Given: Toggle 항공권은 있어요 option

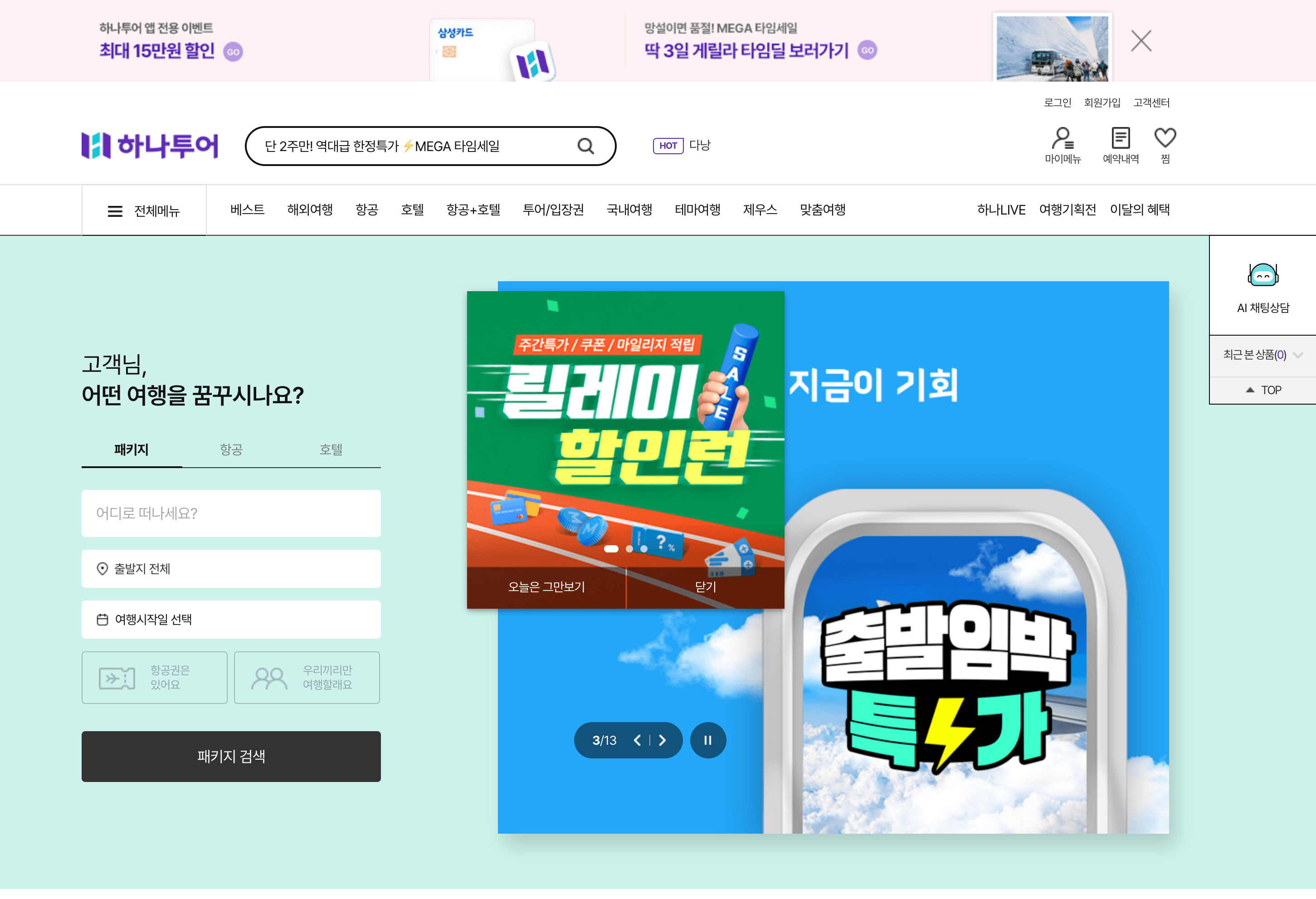Looking at the screenshot, I should point(154,678).
